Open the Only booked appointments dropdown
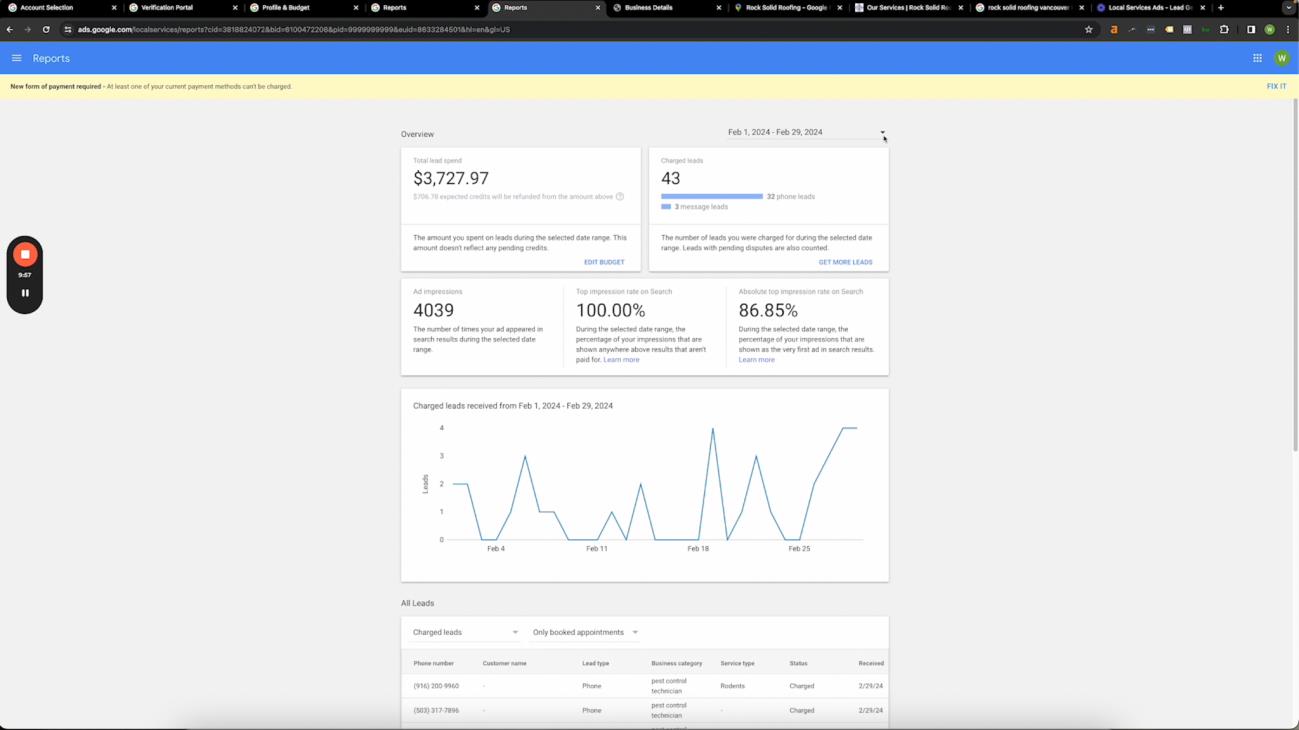 (586, 632)
